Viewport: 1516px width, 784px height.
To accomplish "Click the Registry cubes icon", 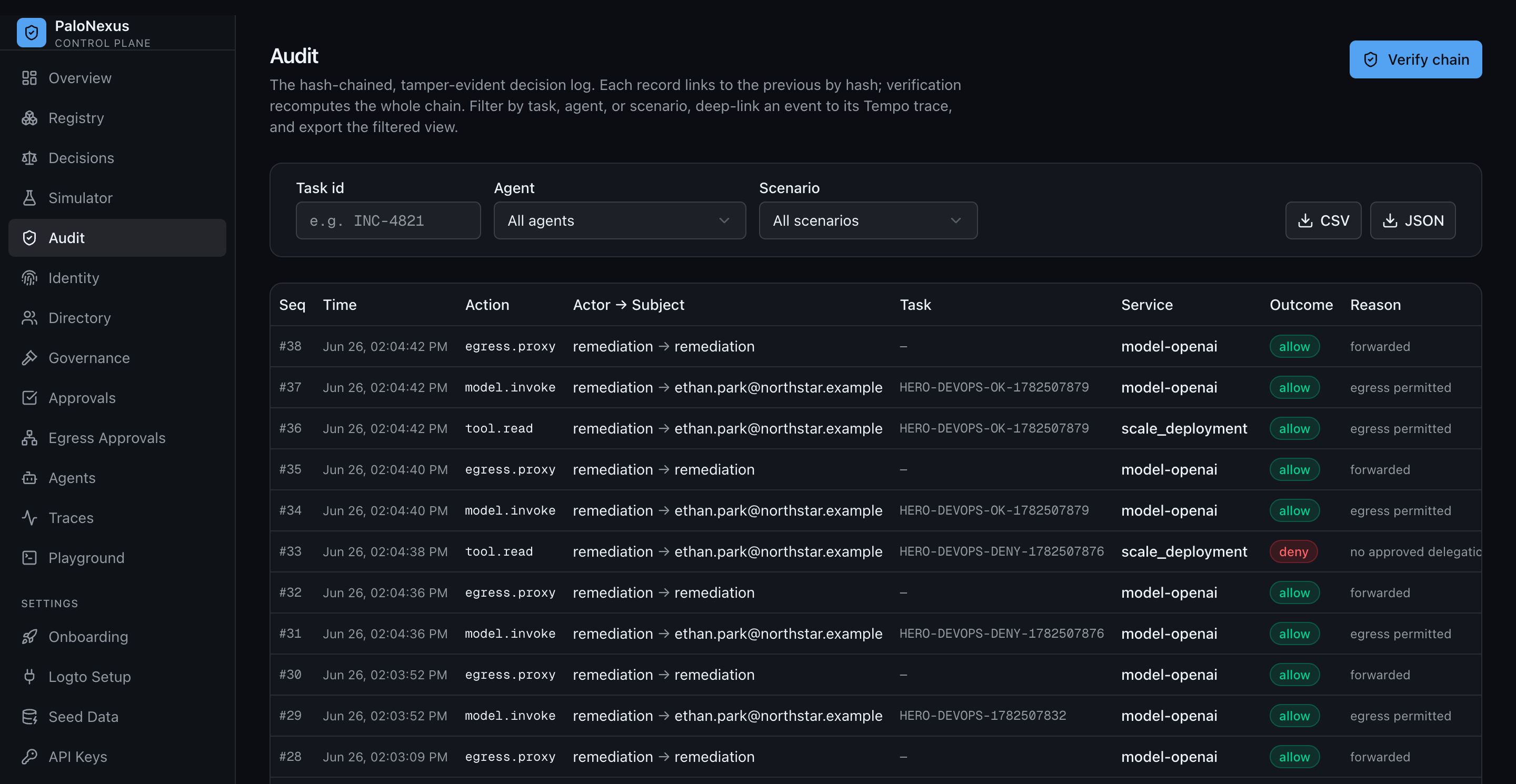I will (x=29, y=118).
